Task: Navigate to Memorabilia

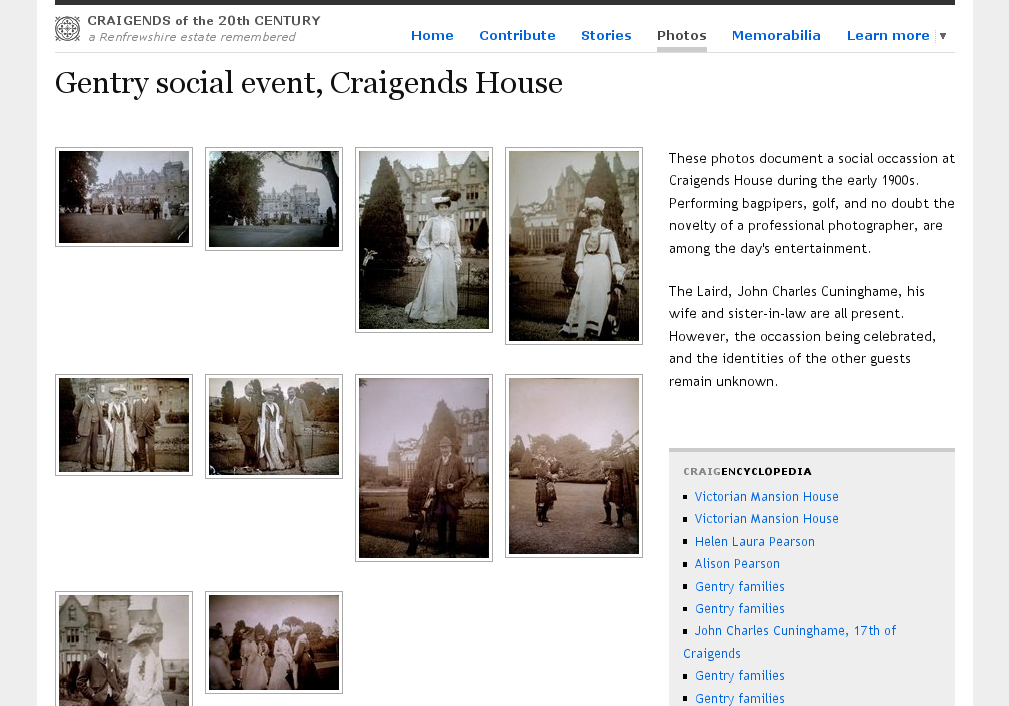Action: (776, 36)
